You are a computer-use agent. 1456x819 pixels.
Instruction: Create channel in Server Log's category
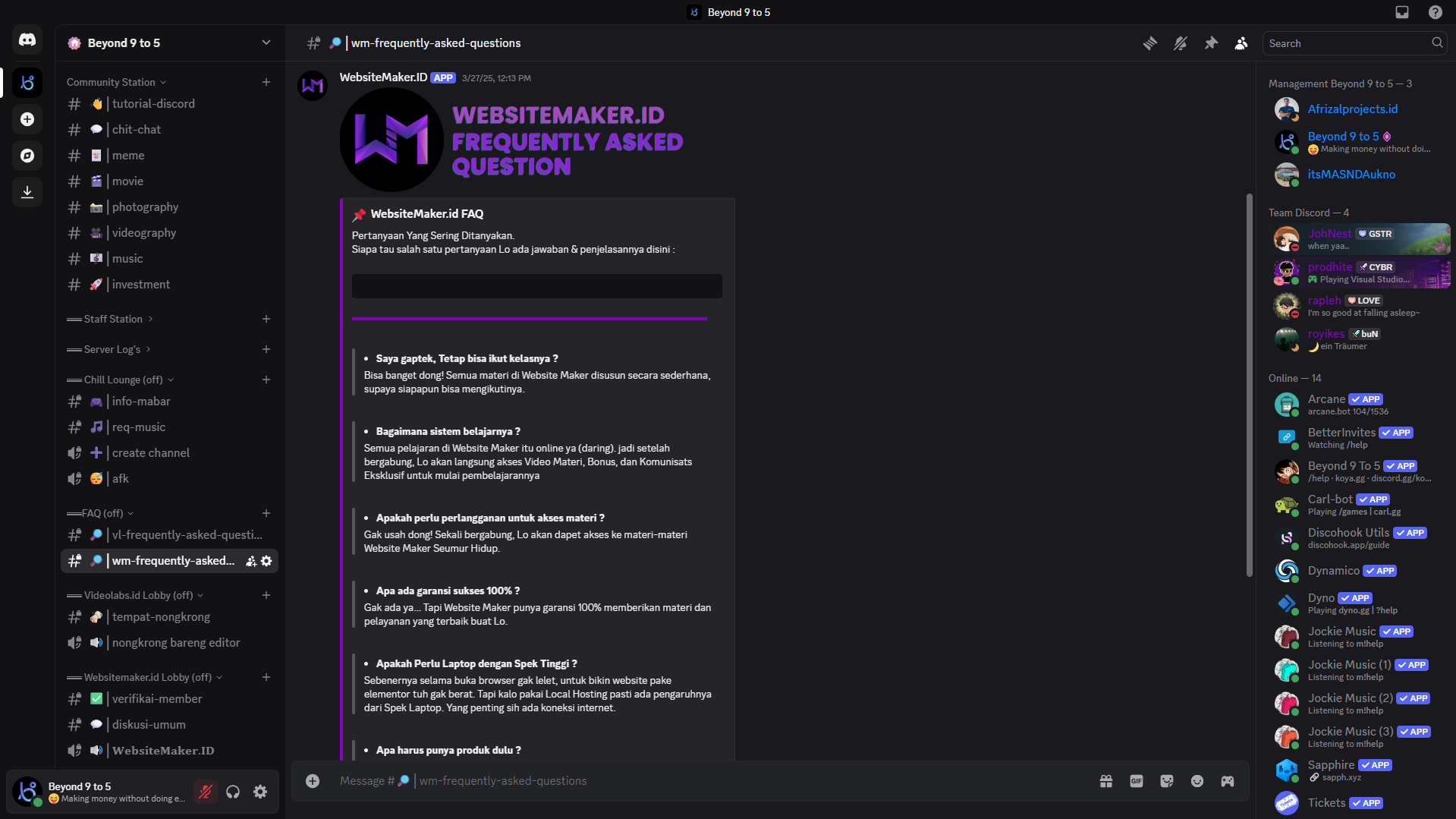pos(266,349)
